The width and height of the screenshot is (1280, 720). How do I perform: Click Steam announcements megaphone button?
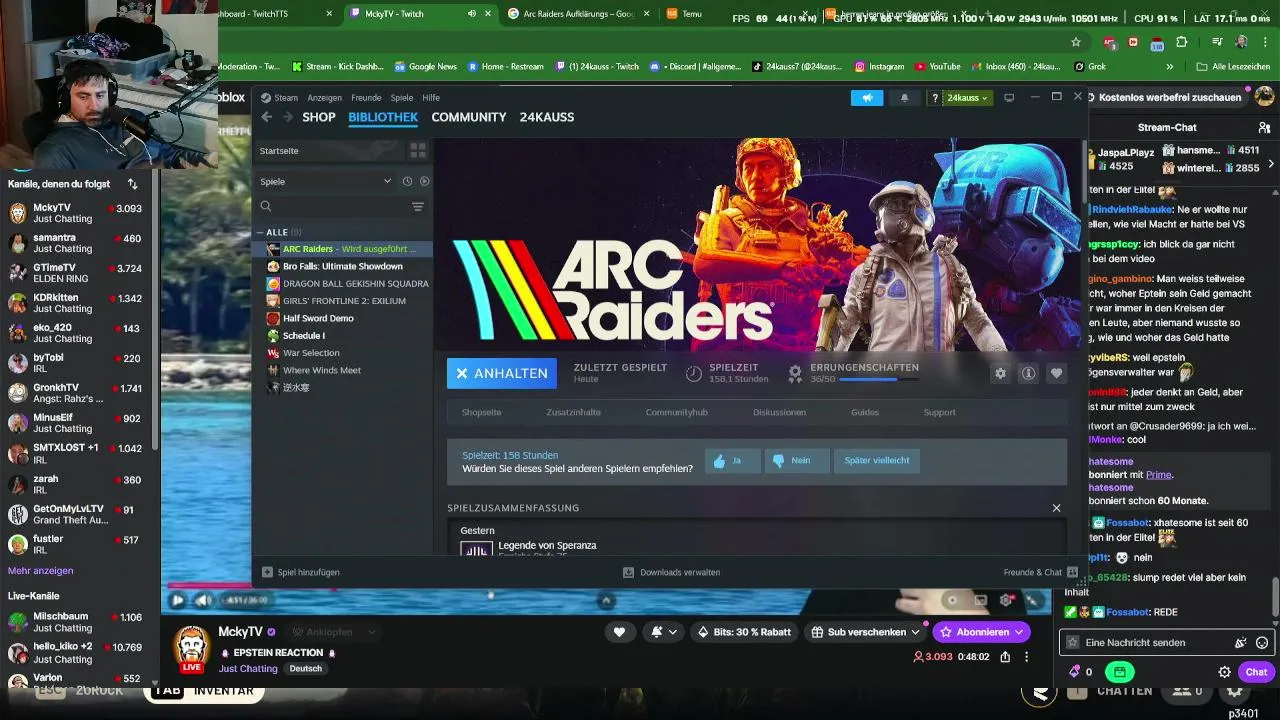[x=867, y=98]
